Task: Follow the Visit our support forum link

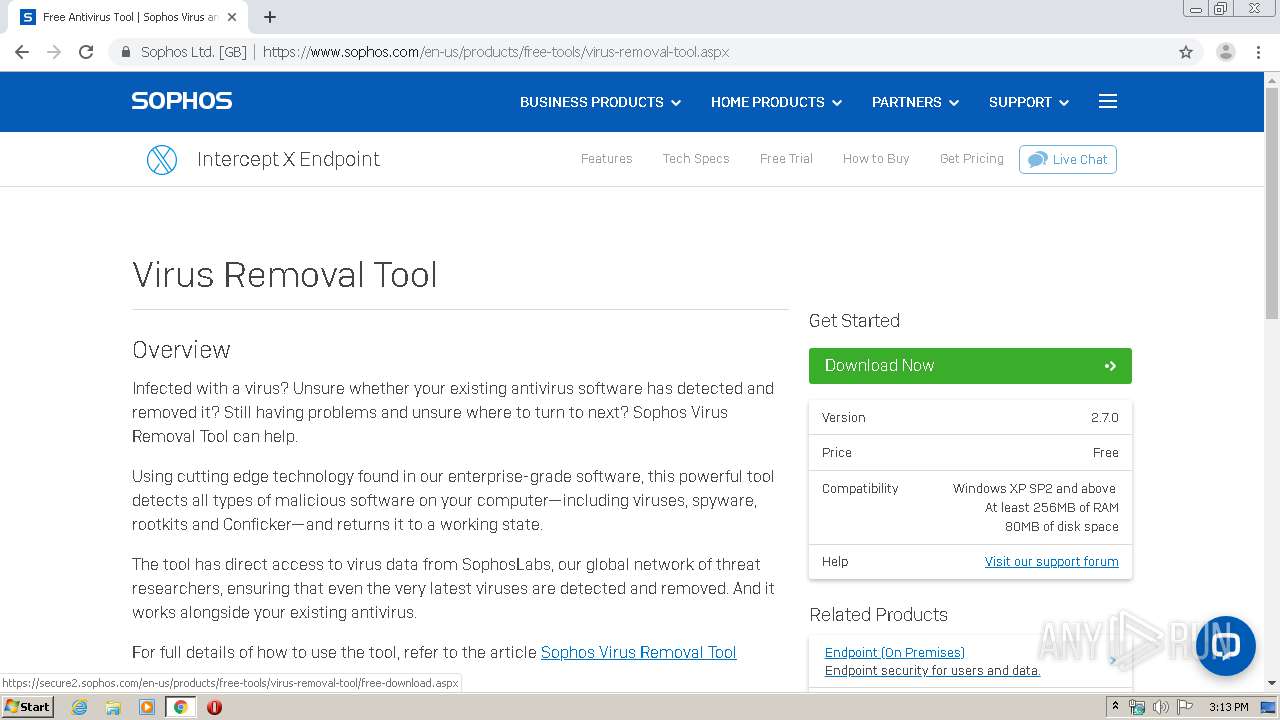Action: click(x=1051, y=562)
